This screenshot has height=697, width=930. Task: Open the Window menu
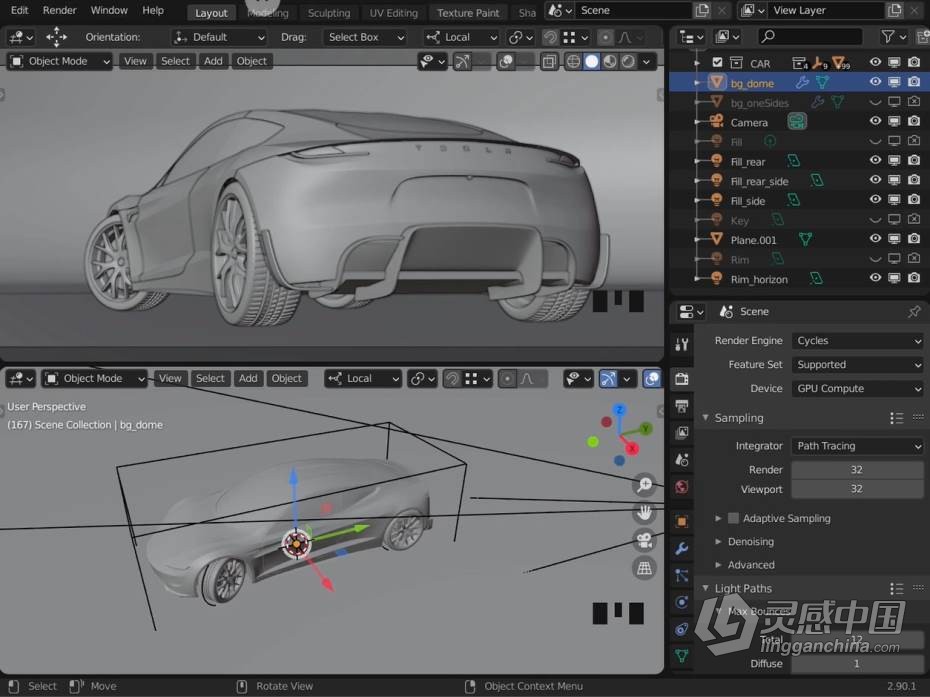point(109,10)
